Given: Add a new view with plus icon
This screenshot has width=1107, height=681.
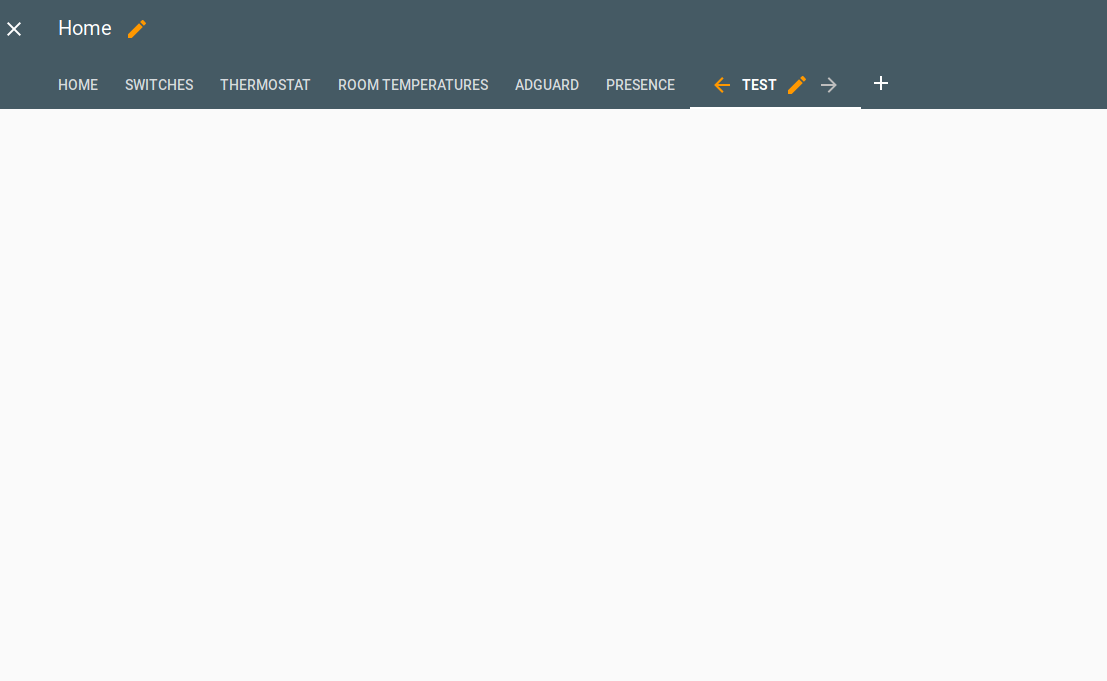Looking at the screenshot, I should click(x=880, y=83).
